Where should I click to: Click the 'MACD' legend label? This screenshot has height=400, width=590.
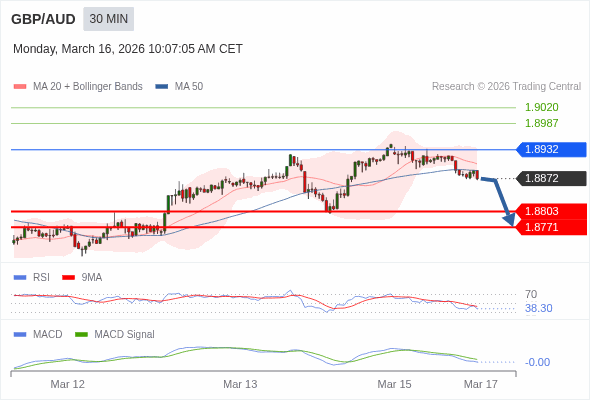tap(48, 335)
